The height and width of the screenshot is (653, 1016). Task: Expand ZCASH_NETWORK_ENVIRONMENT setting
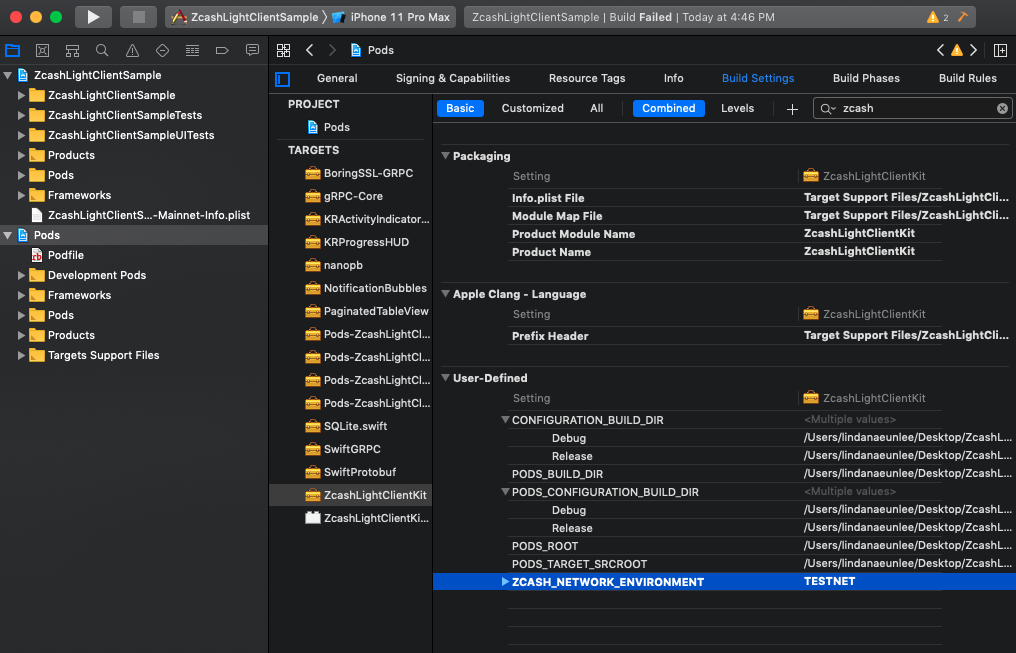[505, 582]
